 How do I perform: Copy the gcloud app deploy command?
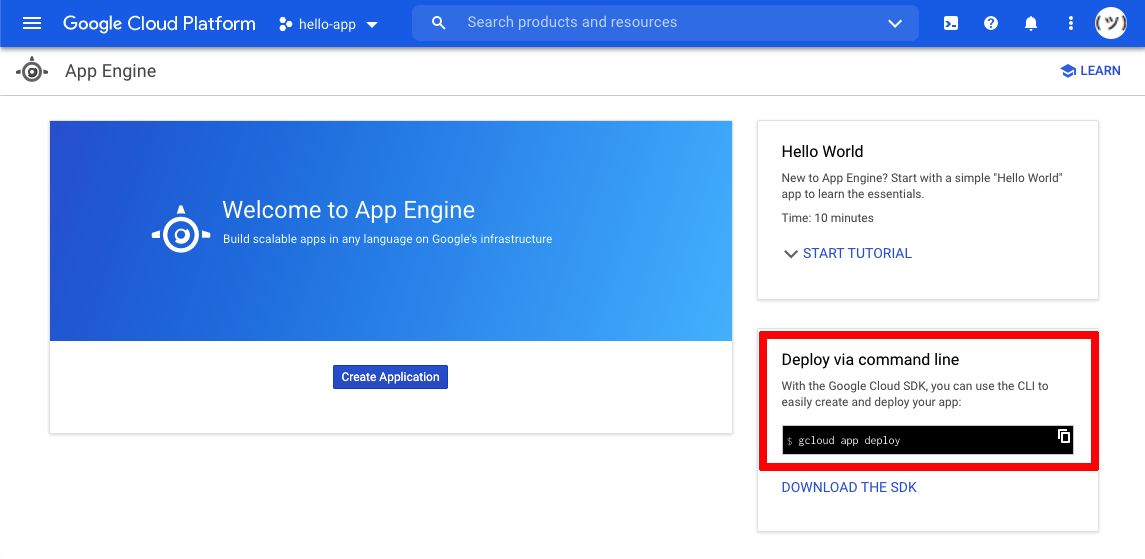[1064, 436]
